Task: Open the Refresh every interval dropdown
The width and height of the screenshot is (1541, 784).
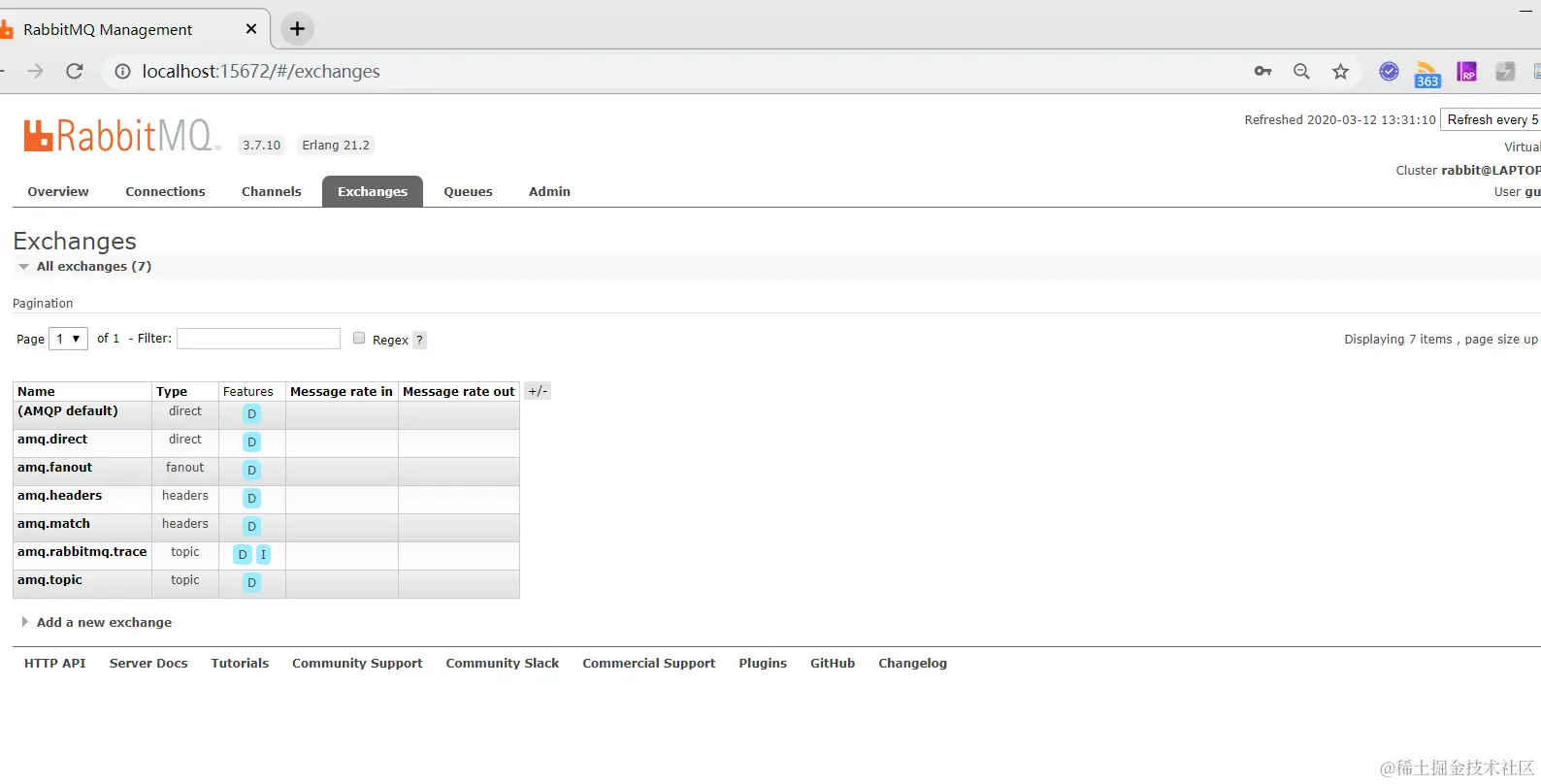Action: pos(1492,119)
